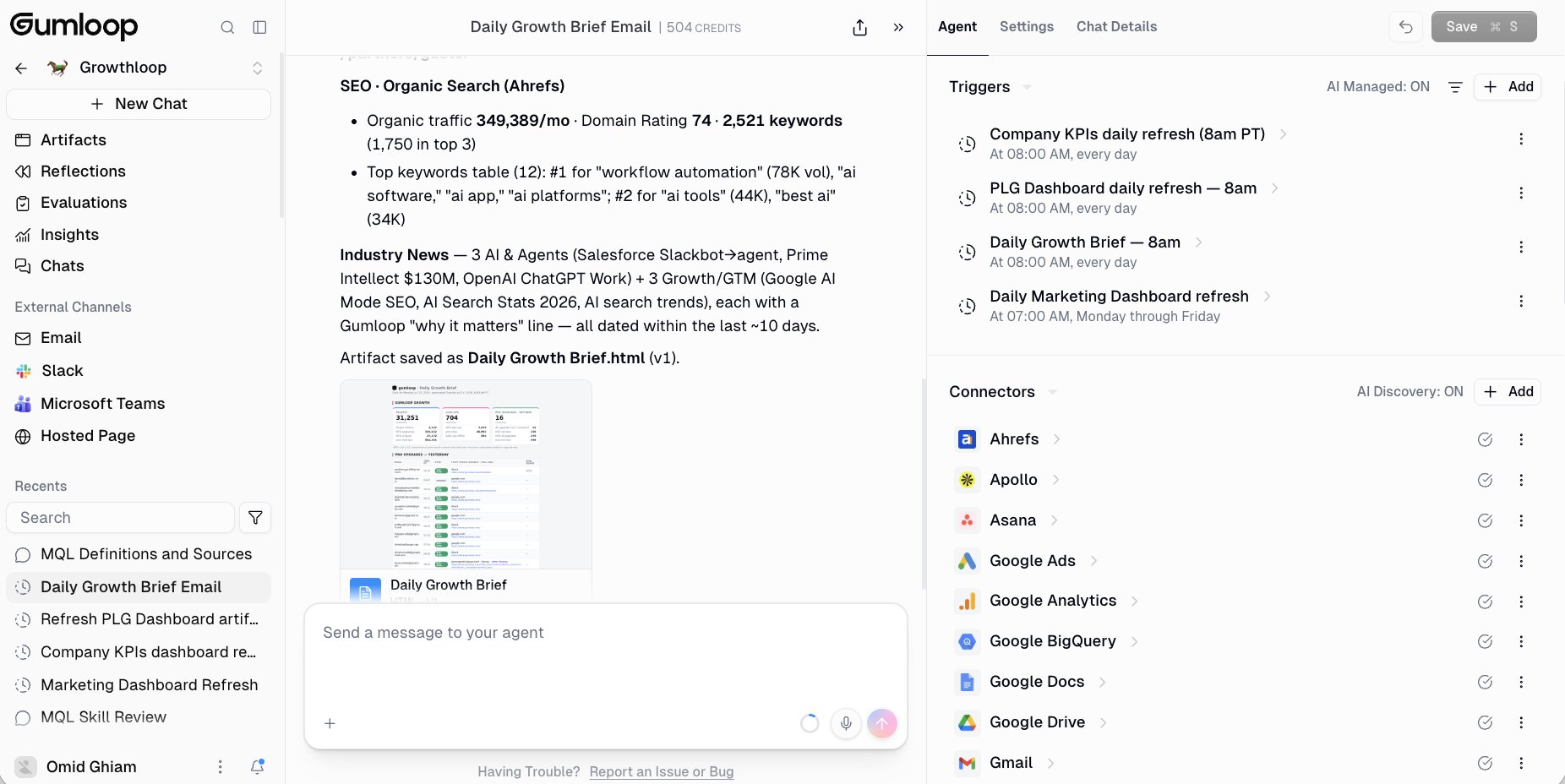1565x784 pixels.
Task: Add a new trigger
Action: 1508,87
